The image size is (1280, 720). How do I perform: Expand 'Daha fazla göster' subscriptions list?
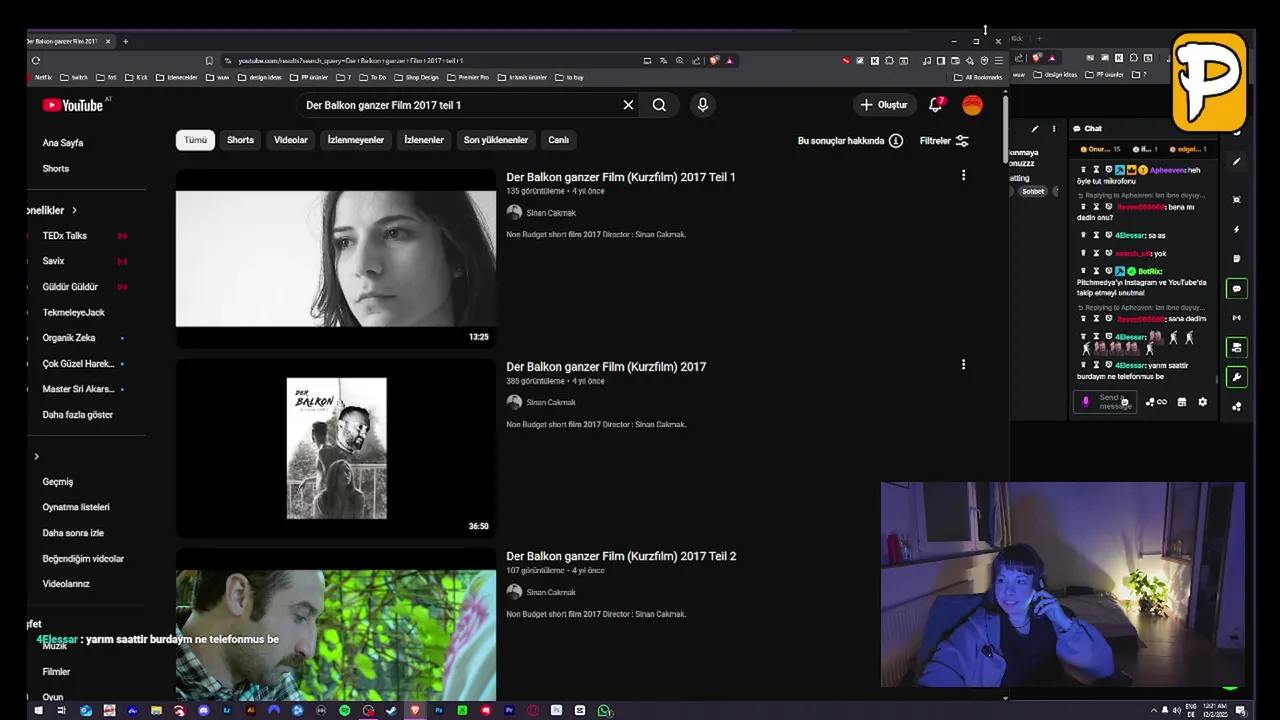click(x=77, y=415)
